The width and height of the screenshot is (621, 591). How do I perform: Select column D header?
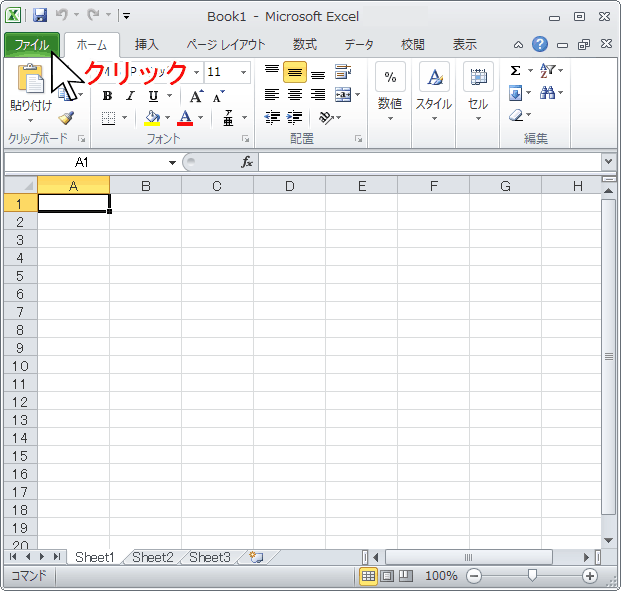pos(290,185)
